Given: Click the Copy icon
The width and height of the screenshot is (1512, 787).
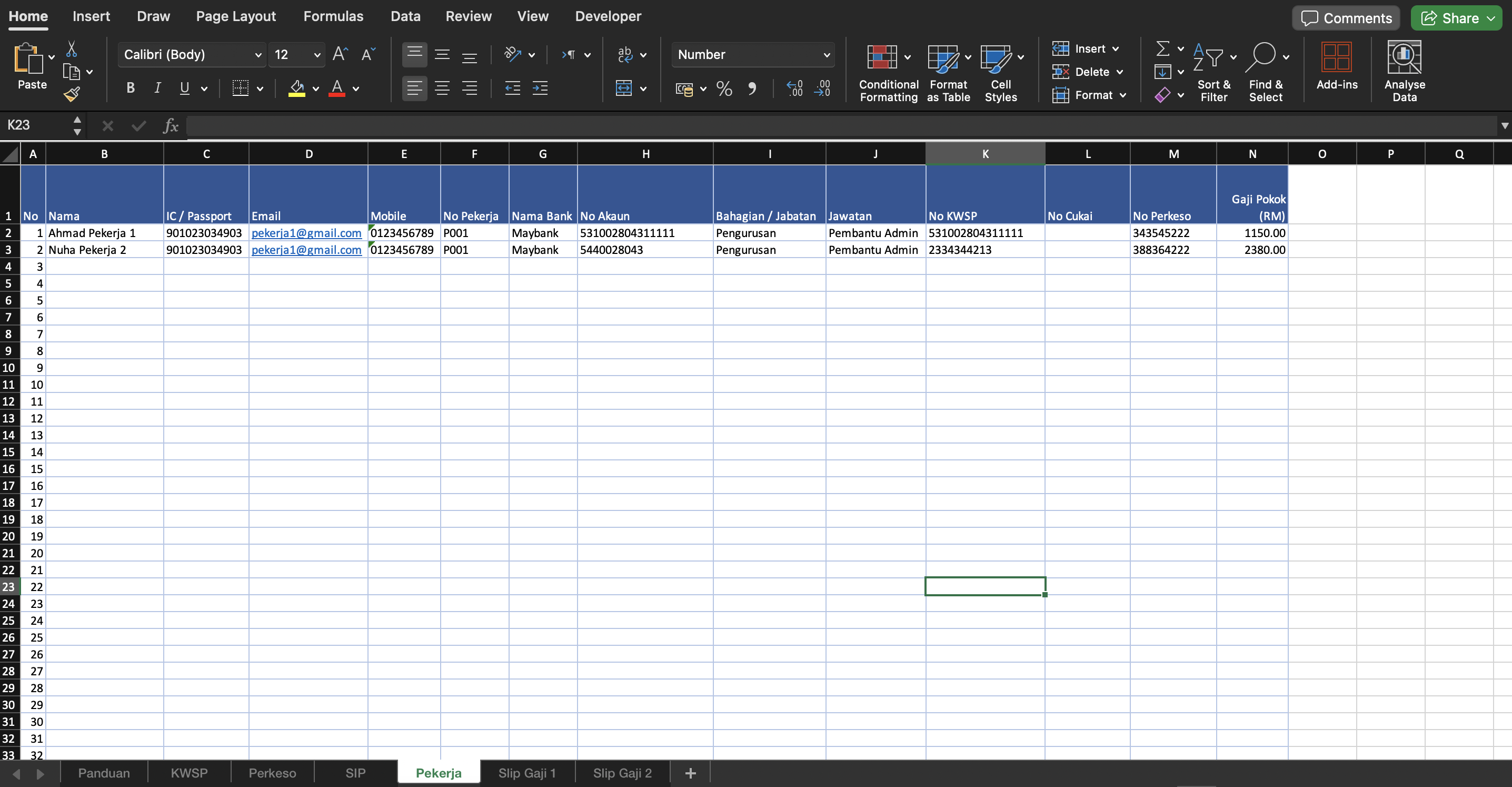Looking at the screenshot, I should pyautogui.click(x=72, y=72).
